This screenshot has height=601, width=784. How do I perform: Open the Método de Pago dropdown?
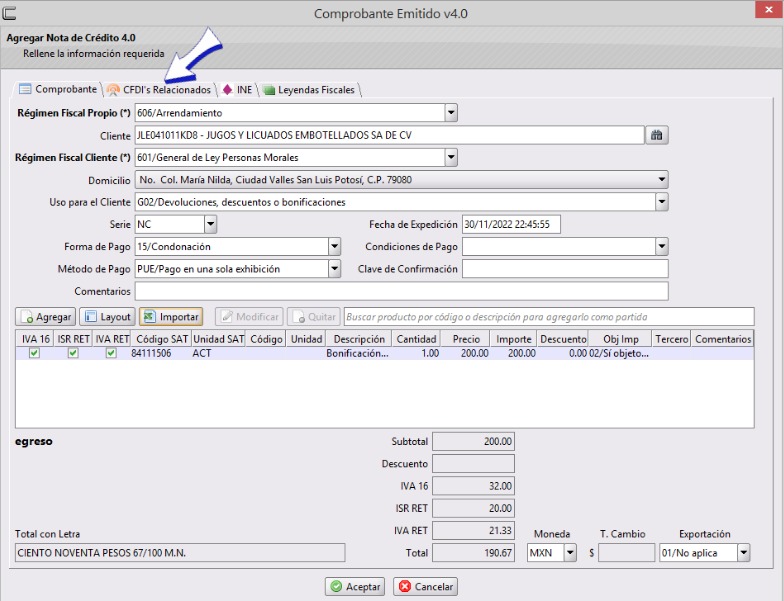tap(334, 269)
